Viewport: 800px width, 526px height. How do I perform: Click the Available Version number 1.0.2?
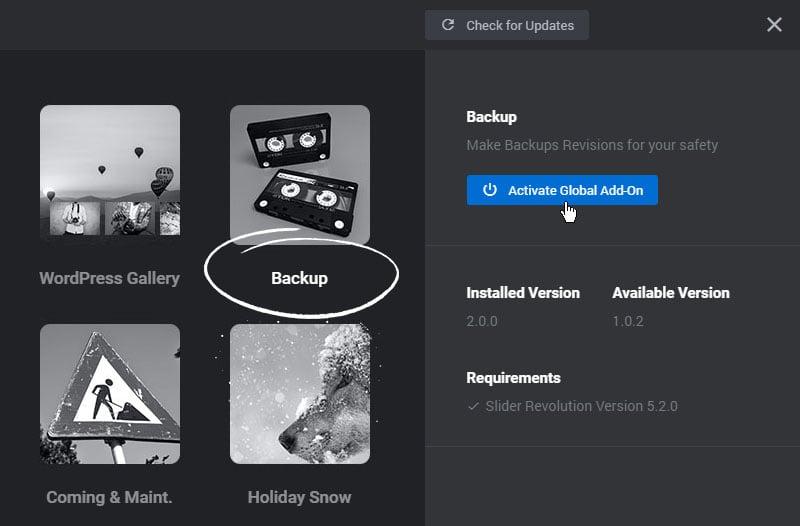[x=628, y=321]
